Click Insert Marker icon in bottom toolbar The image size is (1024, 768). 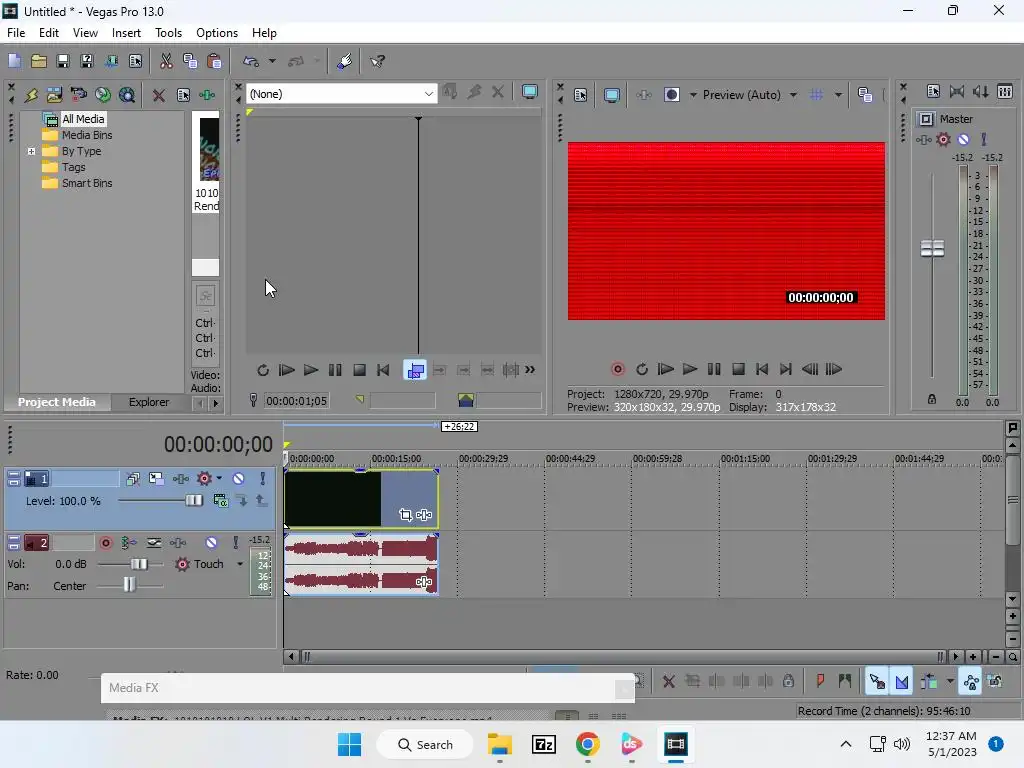click(x=820, y=681)
